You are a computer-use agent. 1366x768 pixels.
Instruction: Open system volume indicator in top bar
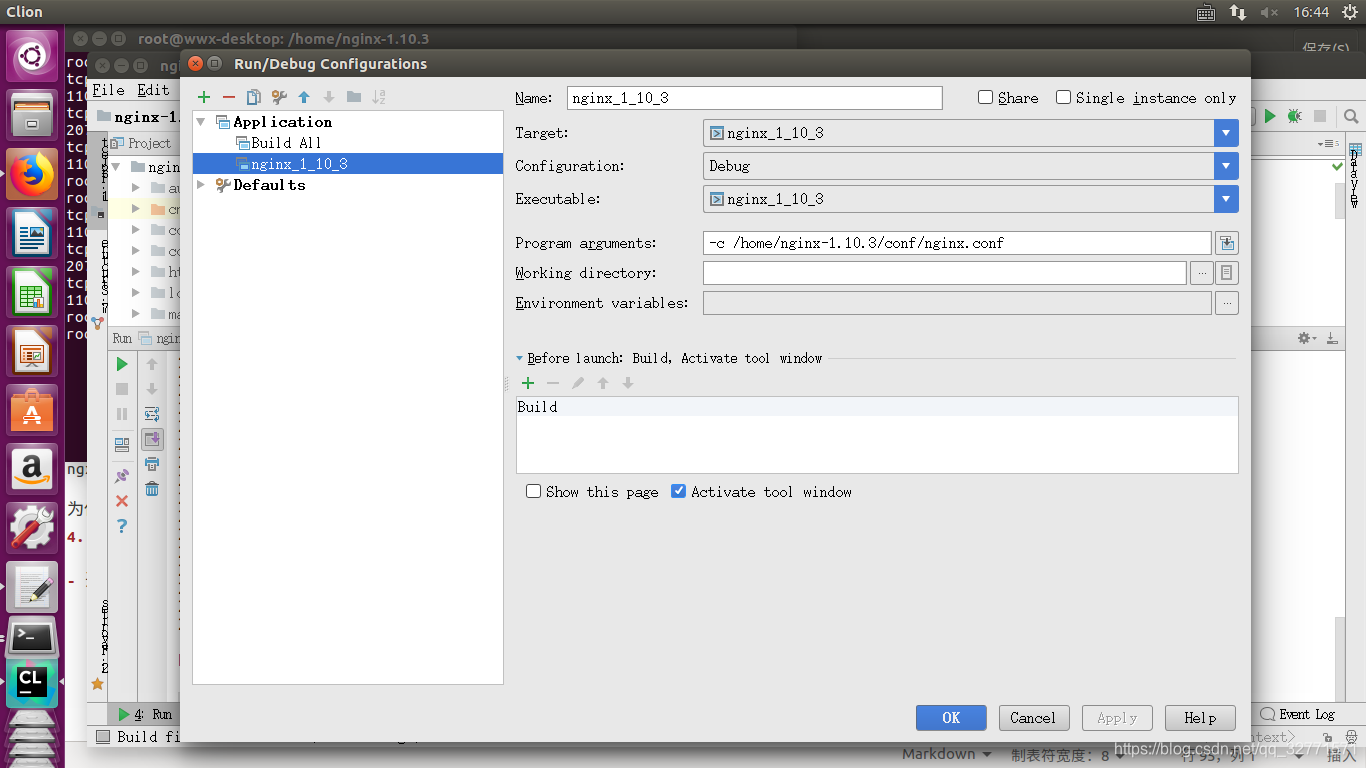[x=1270, y=12]
